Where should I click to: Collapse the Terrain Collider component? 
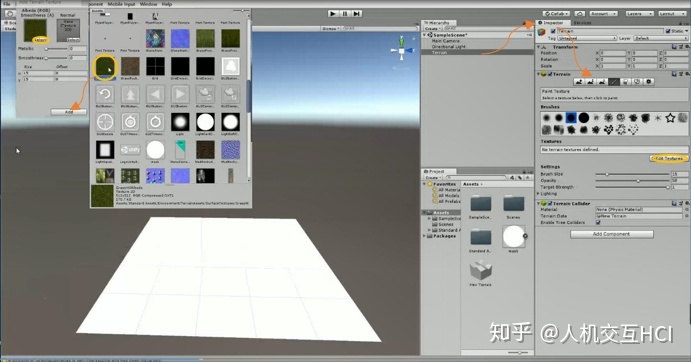coord(539,203)
